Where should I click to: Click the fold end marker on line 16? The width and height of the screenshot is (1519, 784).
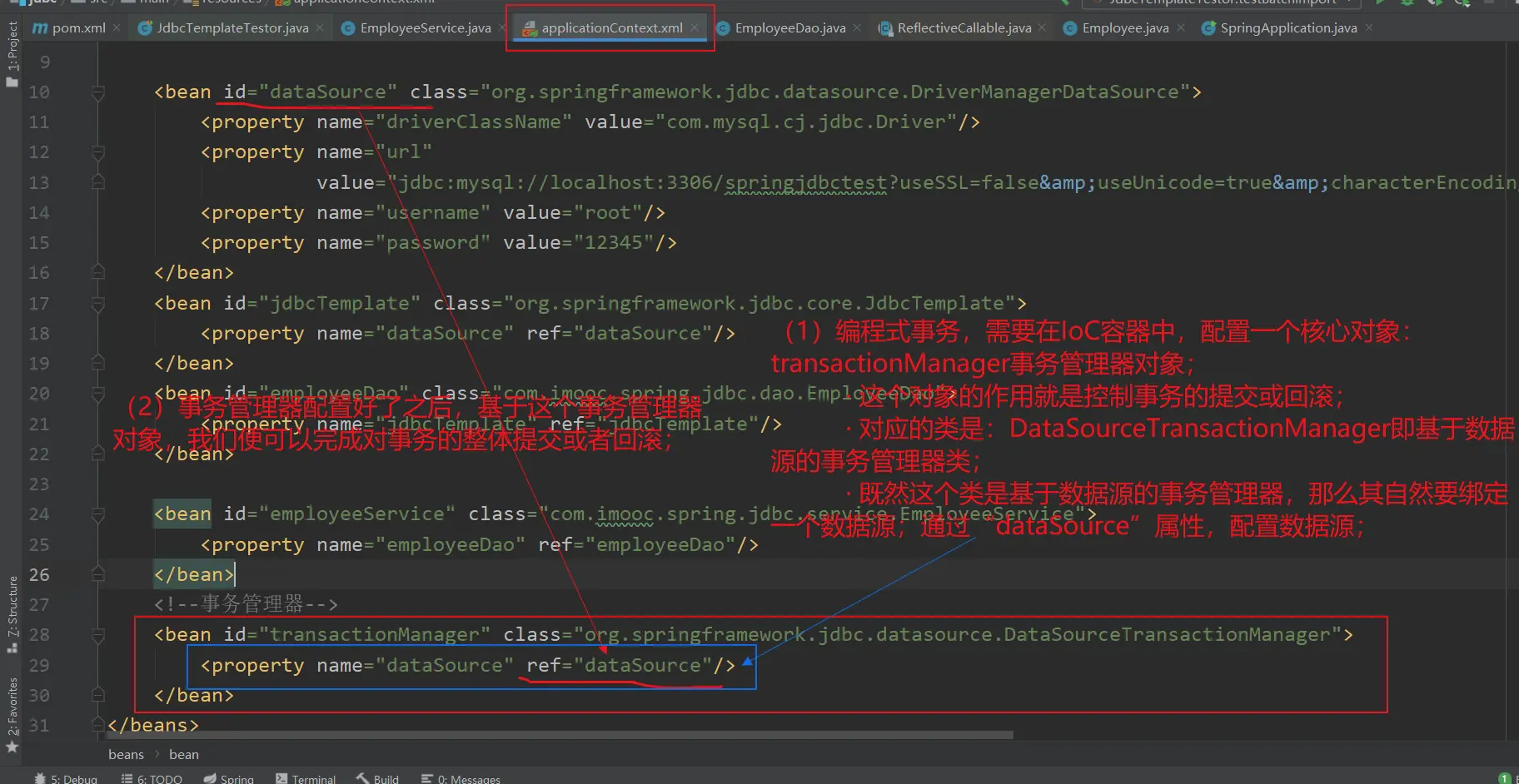pos(97,273)
